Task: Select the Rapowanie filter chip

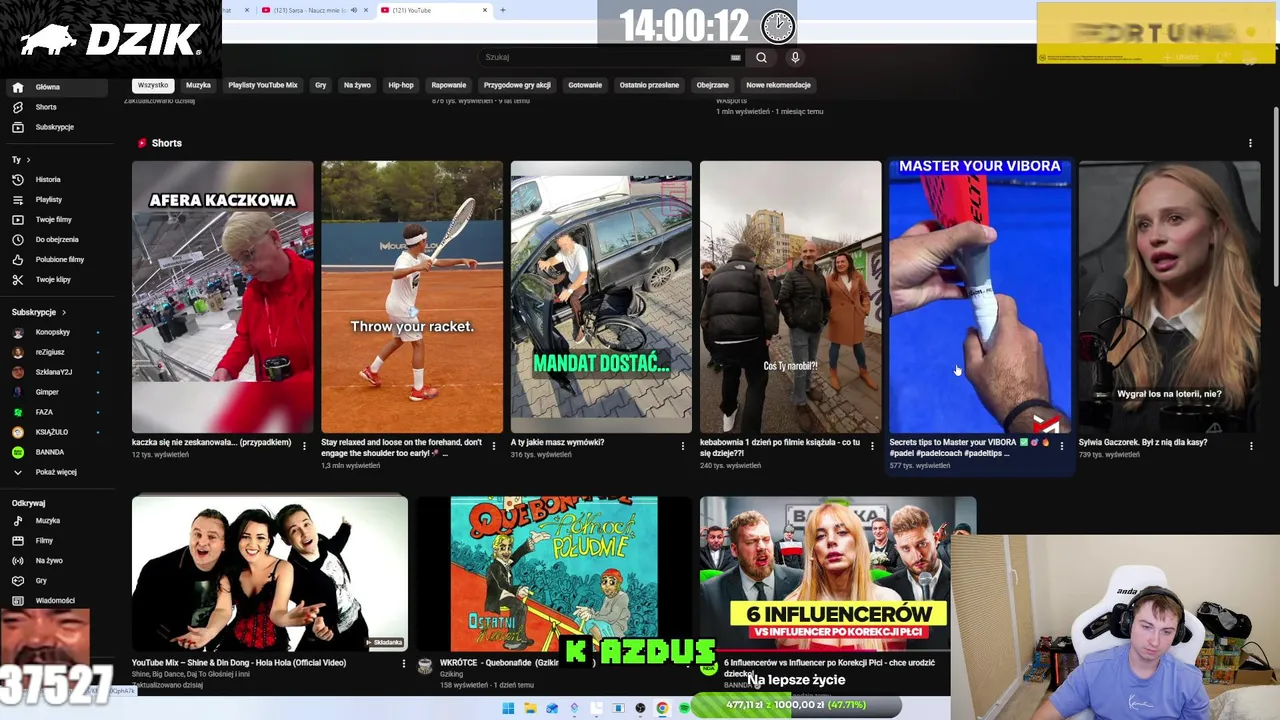Action: (x=449, y=85)
